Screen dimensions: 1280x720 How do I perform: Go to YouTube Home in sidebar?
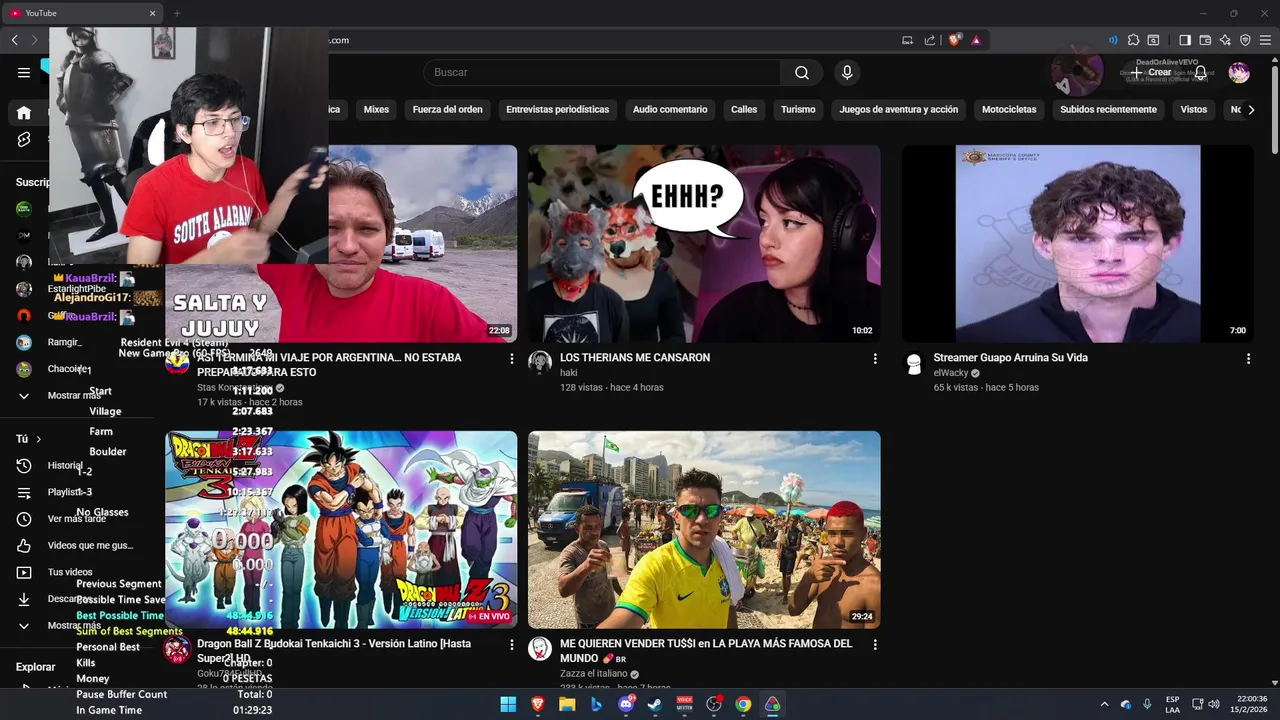[24, 113]
